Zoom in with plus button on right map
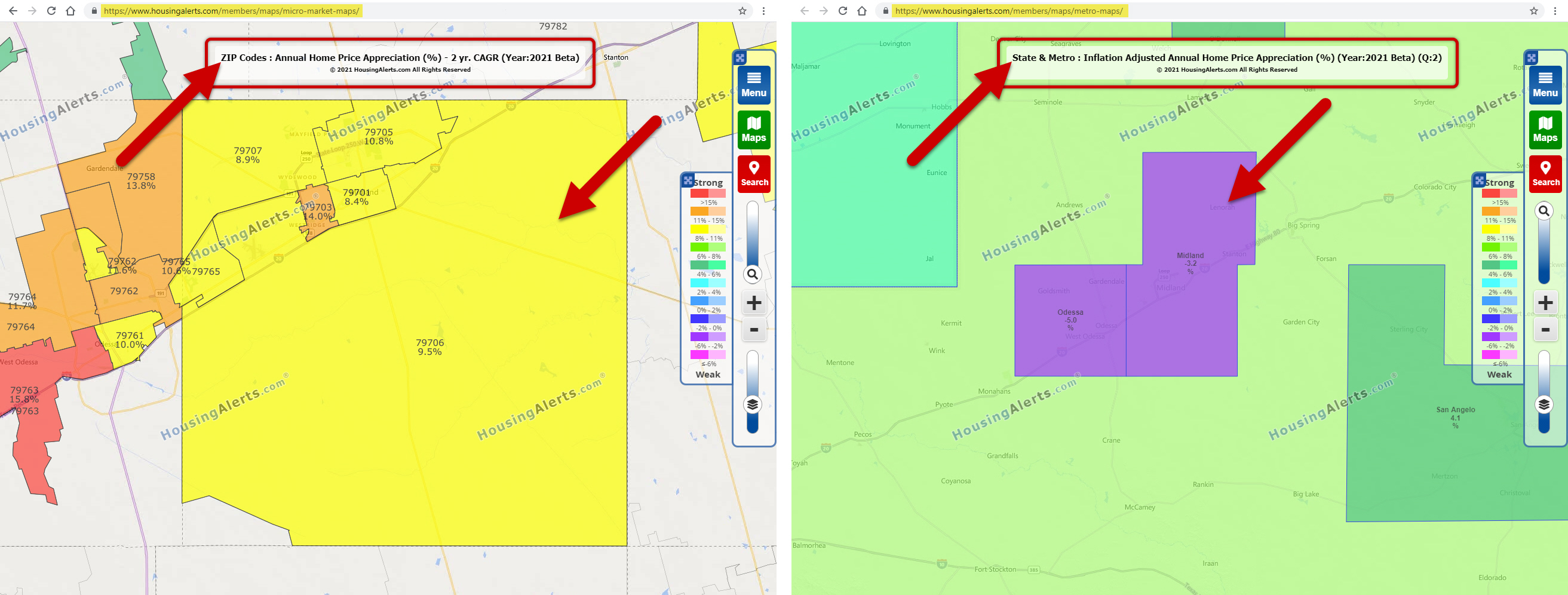 tap(1545, 303)
